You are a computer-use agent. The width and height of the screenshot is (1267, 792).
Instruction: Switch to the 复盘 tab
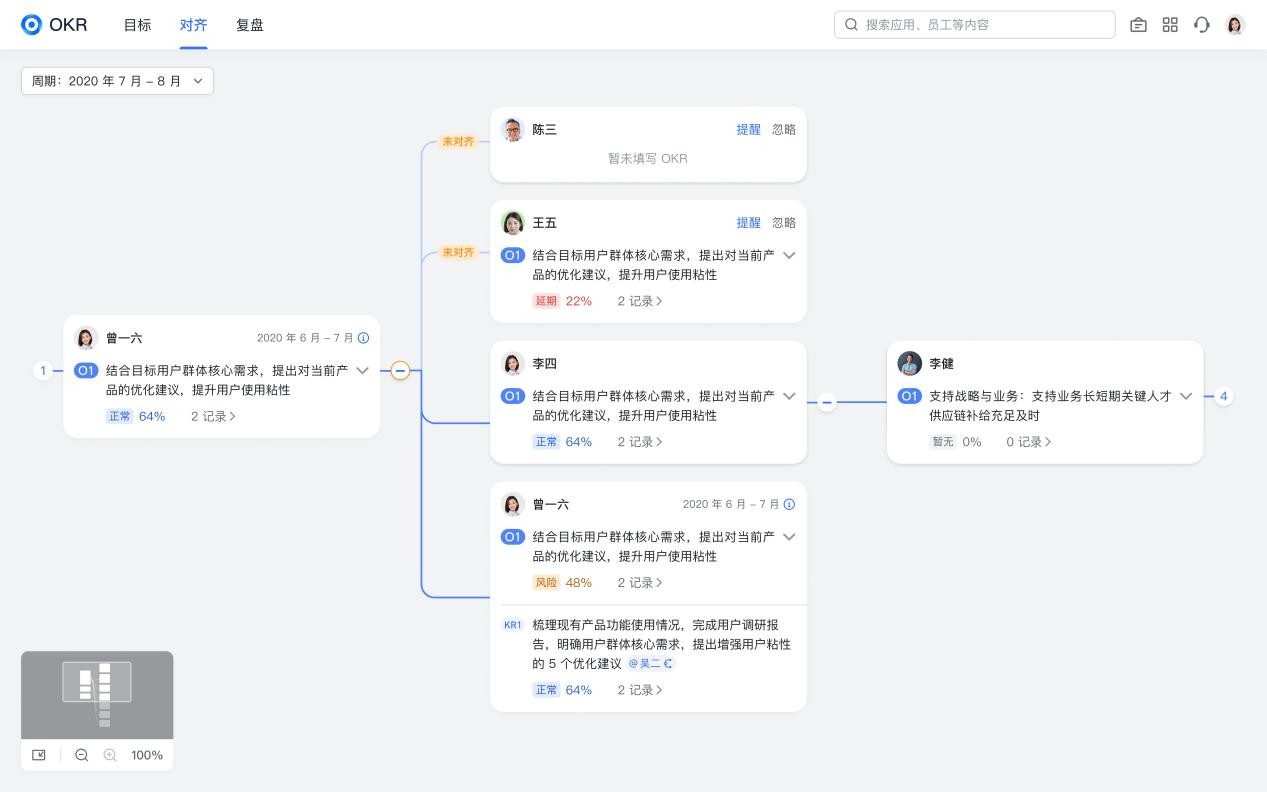(250, 25)
